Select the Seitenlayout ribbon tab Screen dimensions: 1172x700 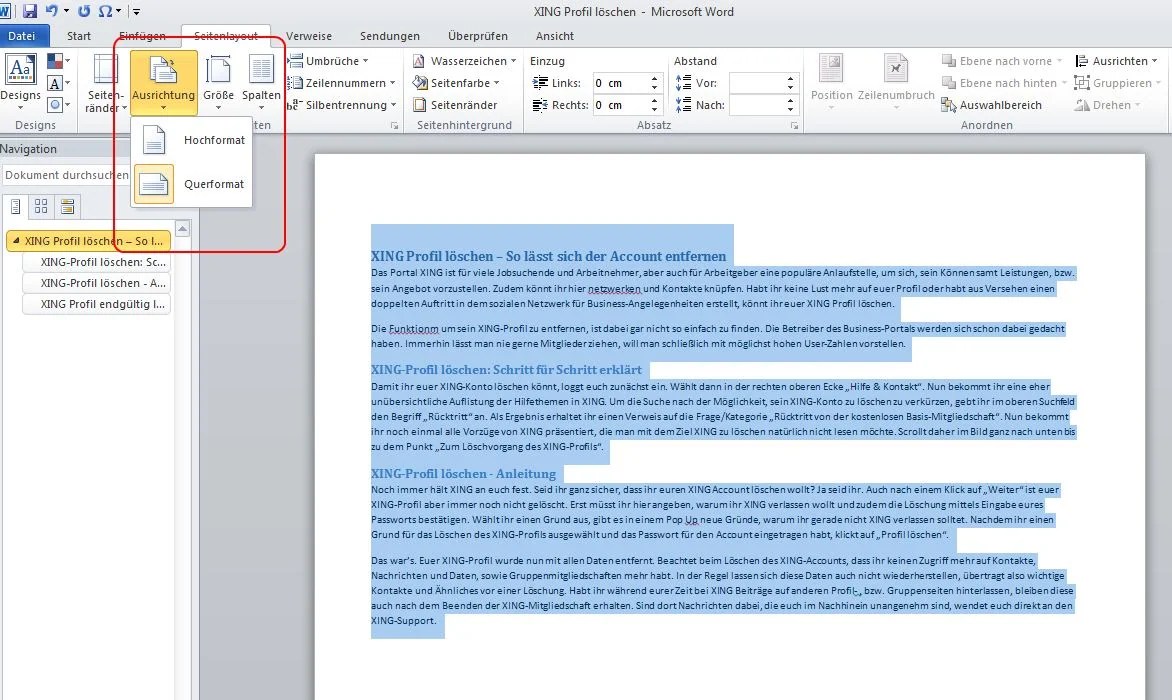[x=226, y=36]
